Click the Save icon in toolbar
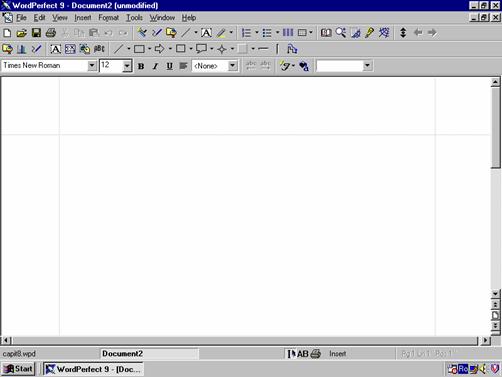Screen dimensions: 502x377 [36, 33]
